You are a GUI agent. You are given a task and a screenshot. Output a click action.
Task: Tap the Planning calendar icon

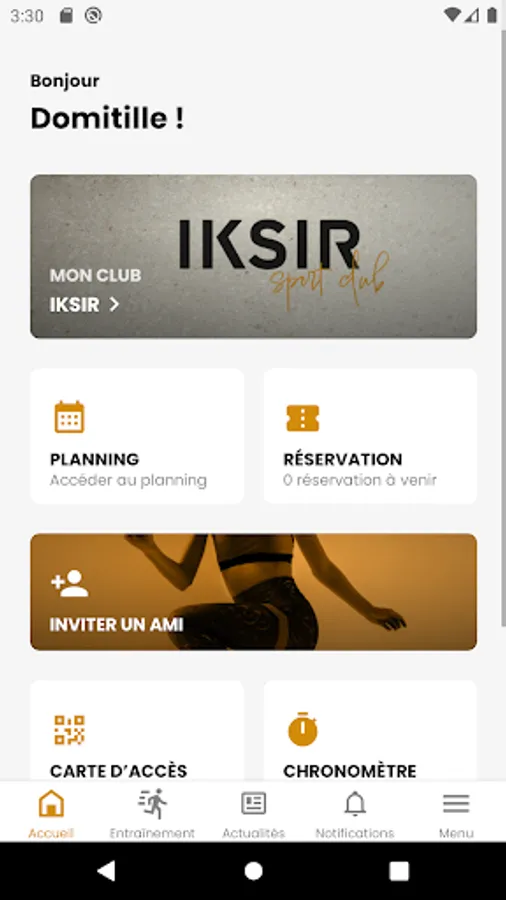(x=69, y=417)
